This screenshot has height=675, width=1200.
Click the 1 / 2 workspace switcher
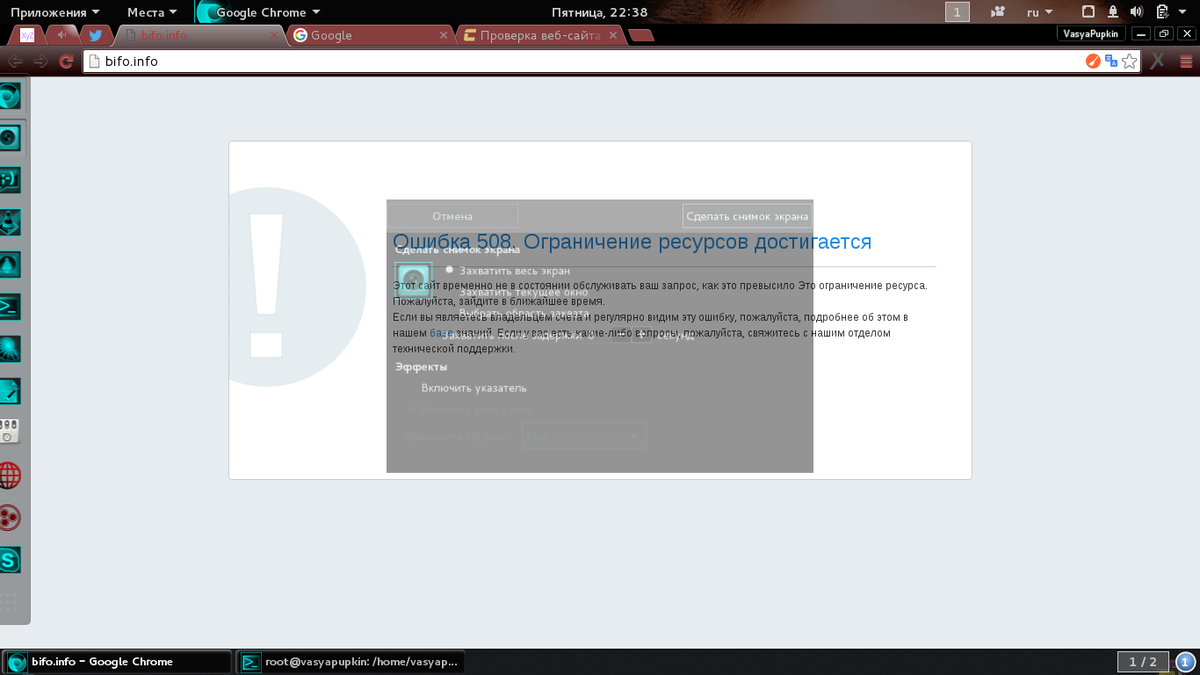tap(1142, 662)
